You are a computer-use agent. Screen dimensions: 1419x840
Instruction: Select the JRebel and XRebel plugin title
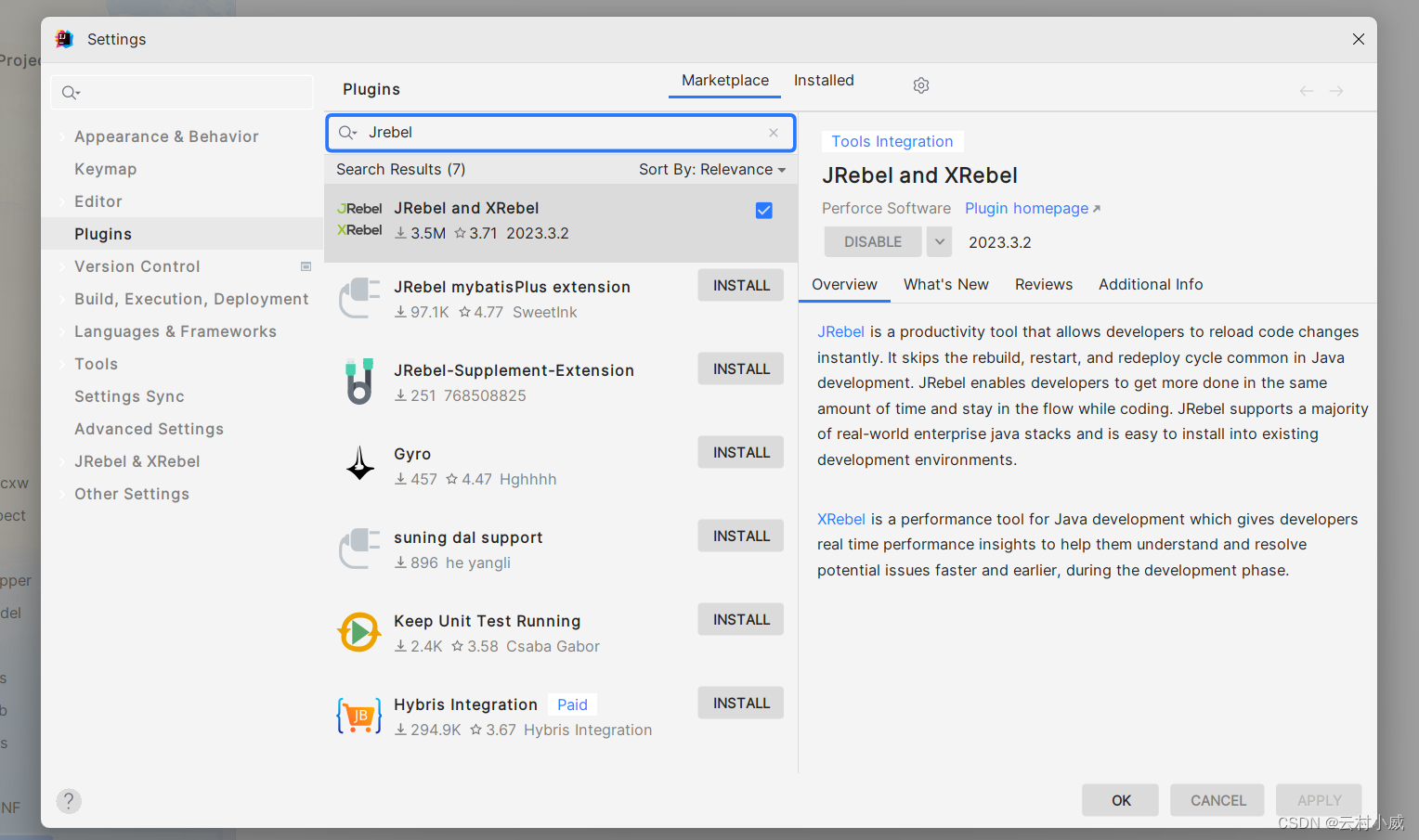click(x=466, y=209)
